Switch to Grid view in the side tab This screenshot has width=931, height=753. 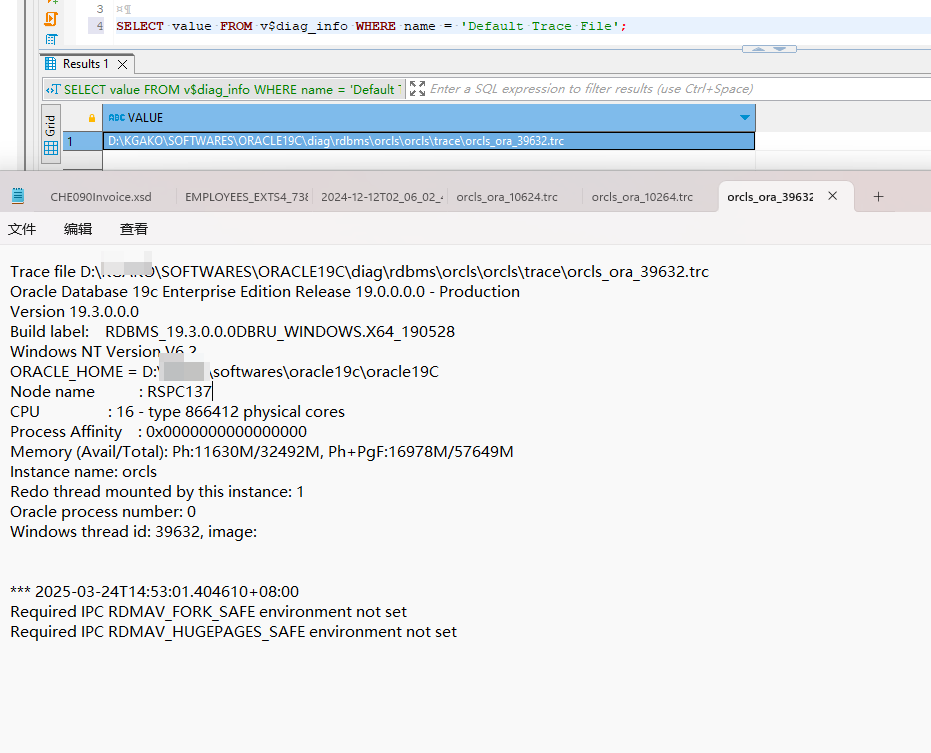(x=51, y=134)
